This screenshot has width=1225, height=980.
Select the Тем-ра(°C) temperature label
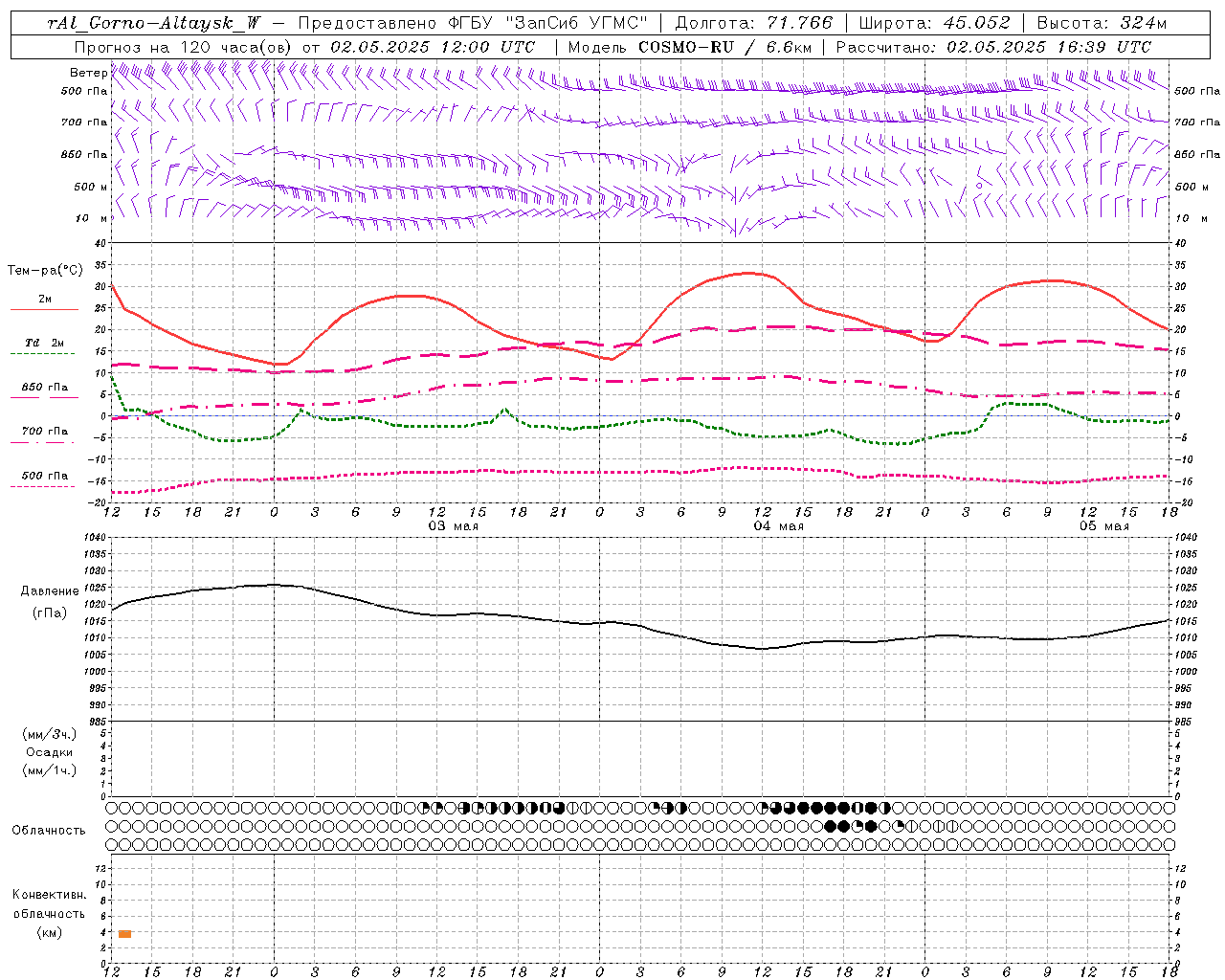(45, 271)
